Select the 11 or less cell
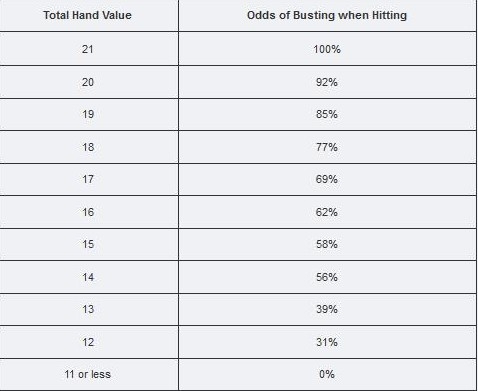This screenshot has width=478, height=391. pyautogui.click(x=88, y=374)
